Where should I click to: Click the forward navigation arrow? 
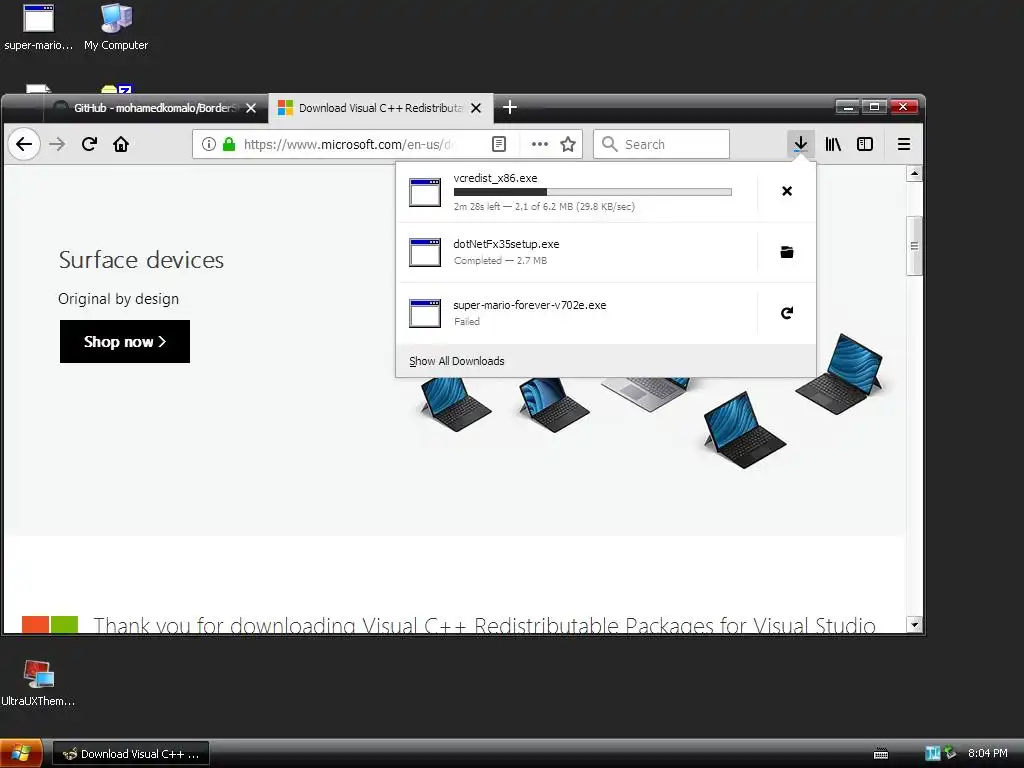[57, 144]
